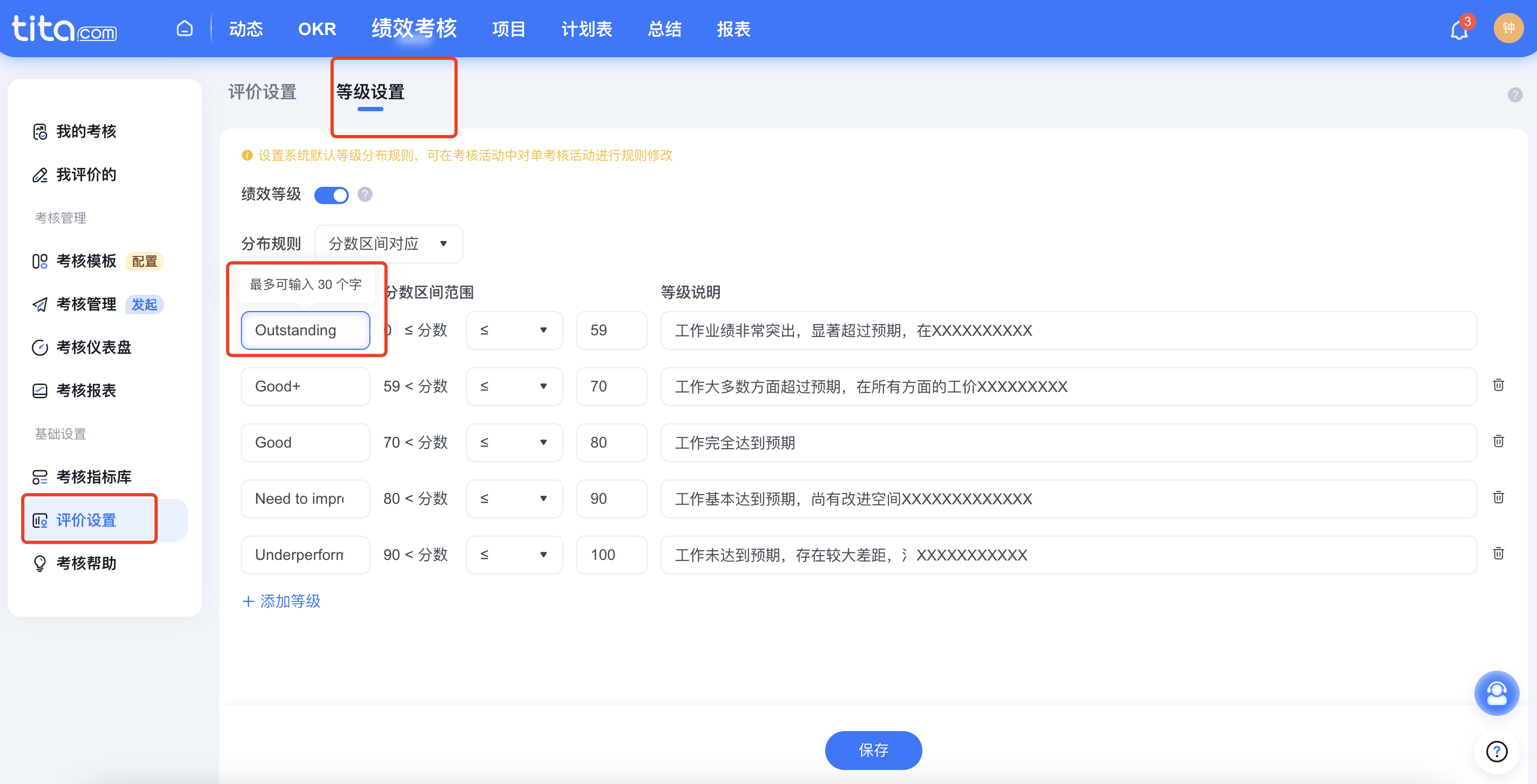The image size is (1537, 784).
Task: Open 报表 in top navigation
Action: click(733, 29)
